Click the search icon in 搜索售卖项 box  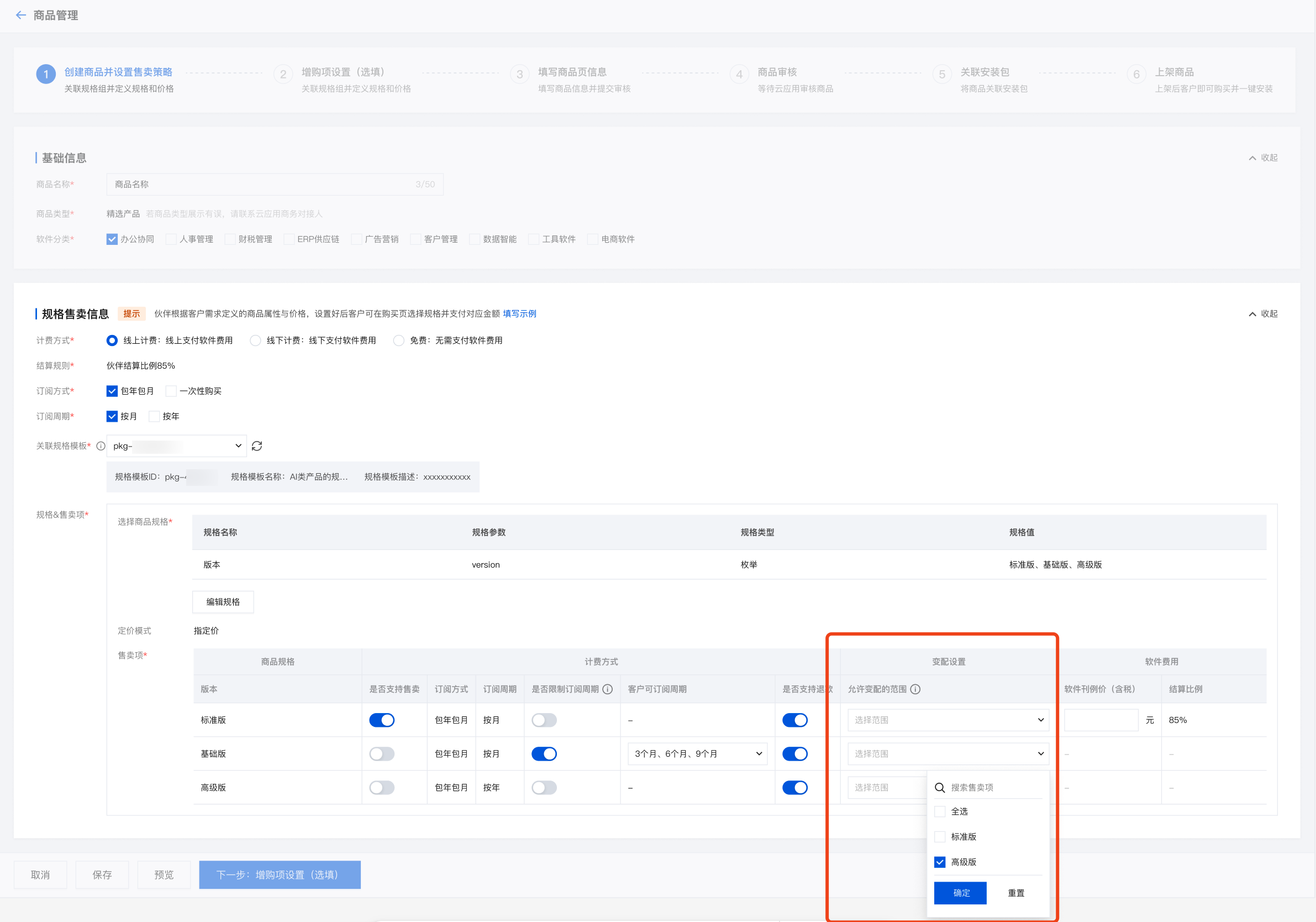(940, 788)
